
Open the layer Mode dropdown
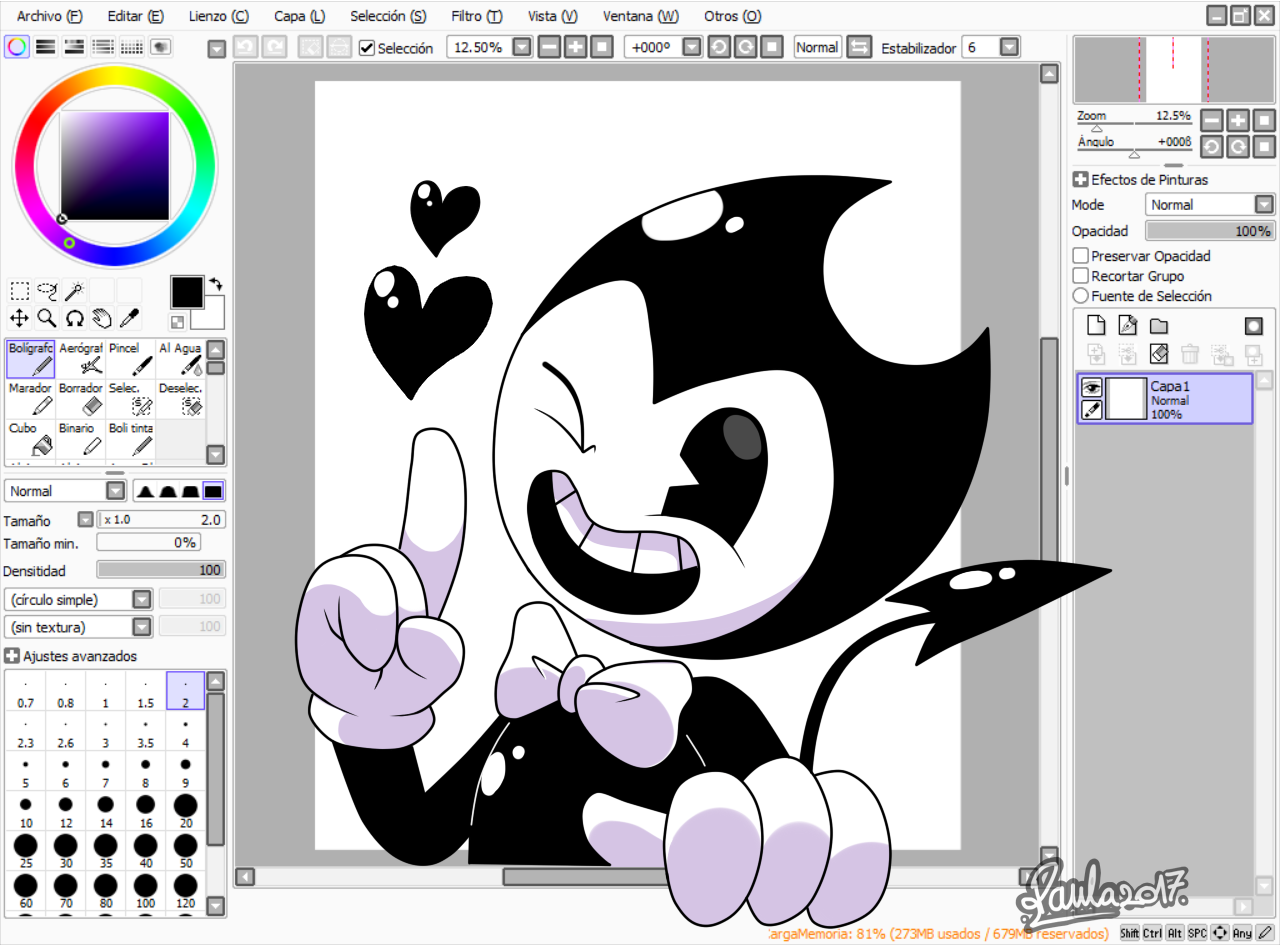pyautogui.click(x=1264, y=204)
